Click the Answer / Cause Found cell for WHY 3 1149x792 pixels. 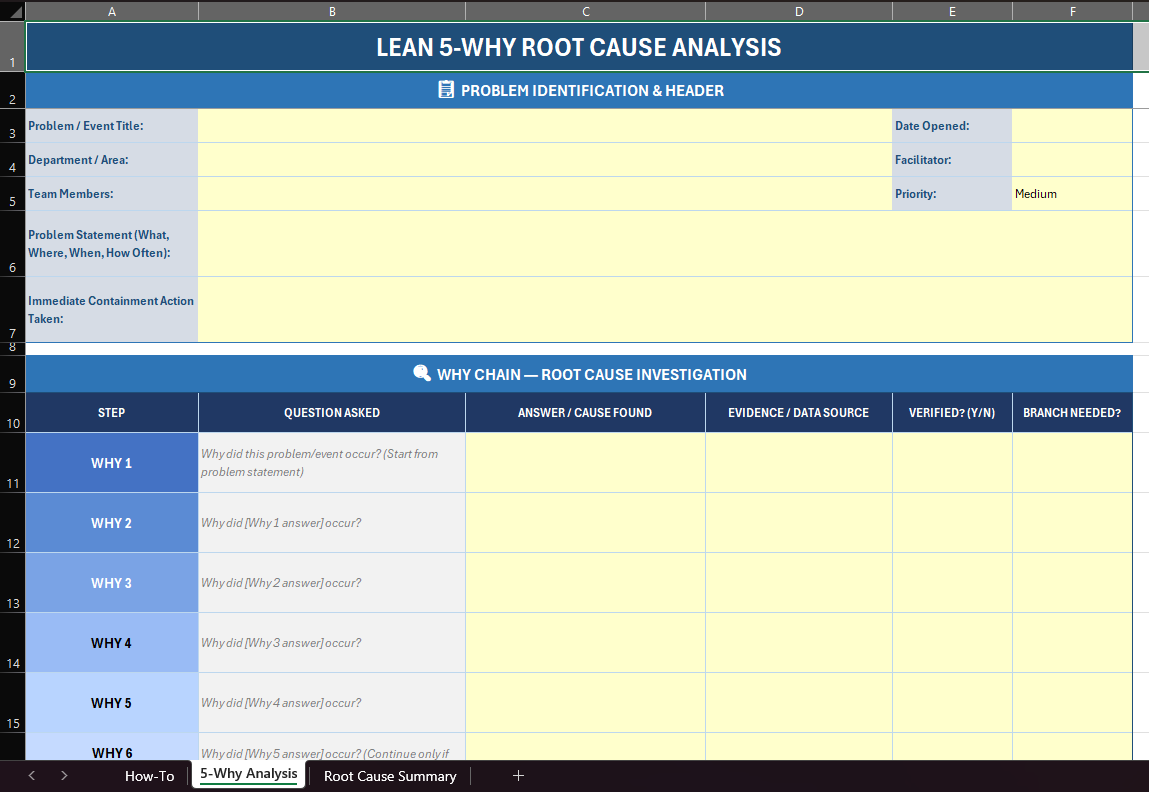click(x=585, y=582)
